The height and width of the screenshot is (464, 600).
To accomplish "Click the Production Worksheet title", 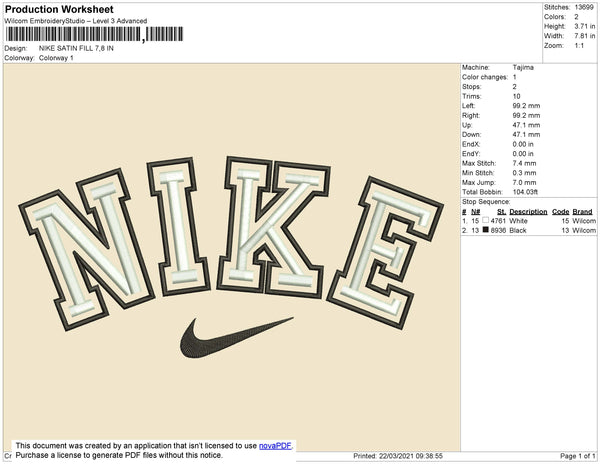I will pos(59,9).
